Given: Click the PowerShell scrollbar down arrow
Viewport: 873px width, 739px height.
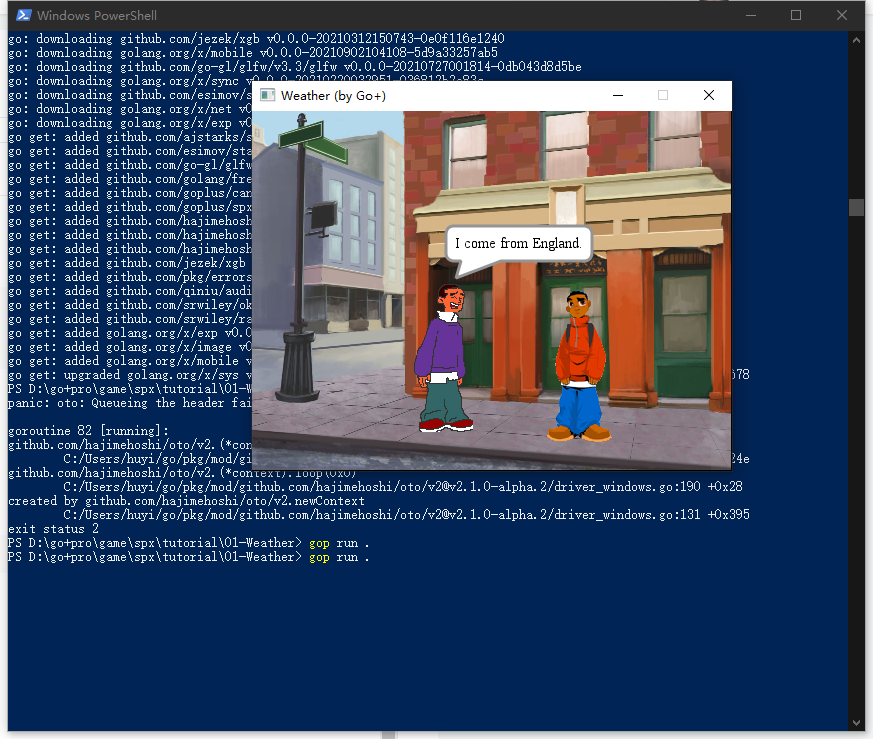Looking at the screenshot, I should 856,723.
